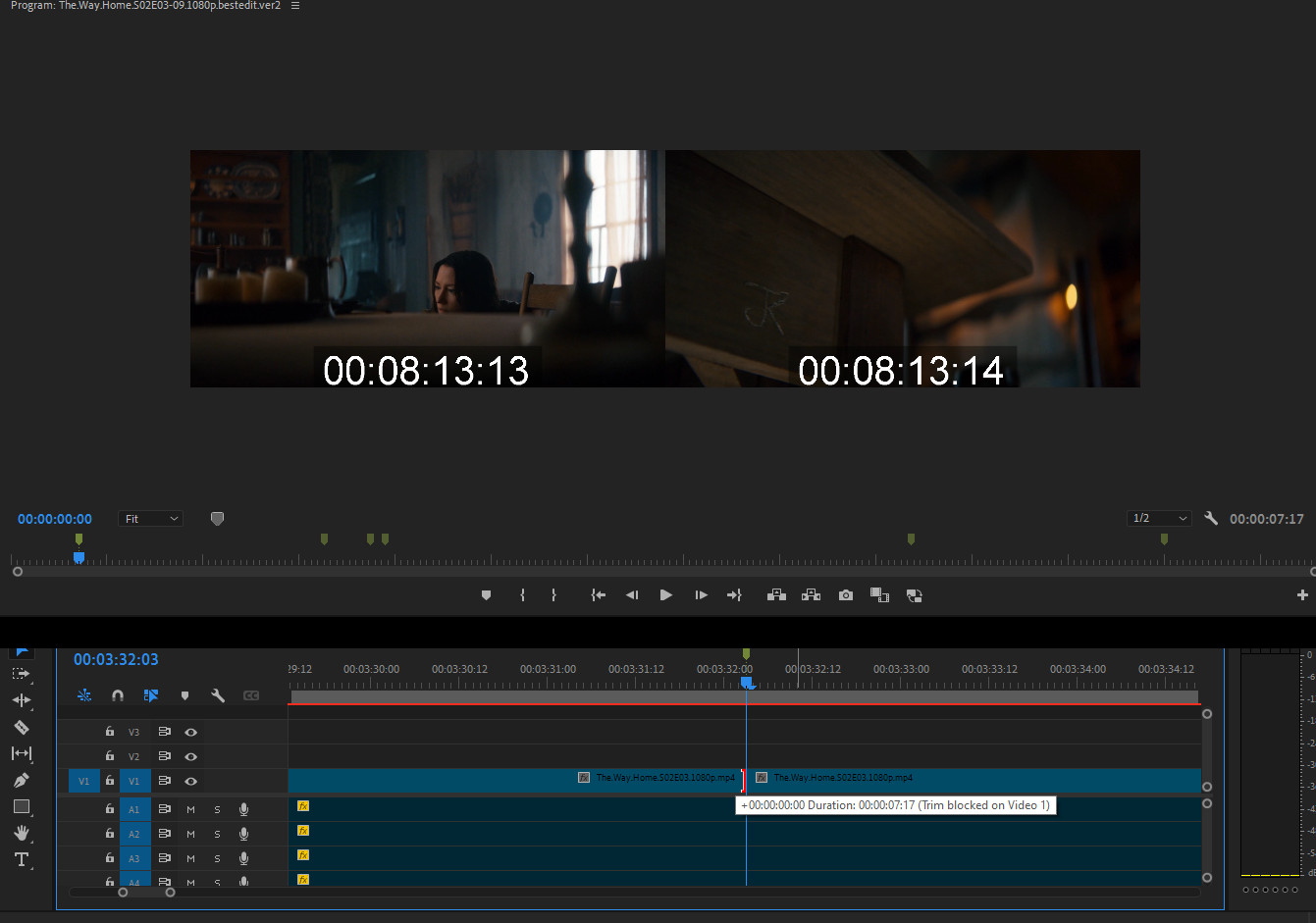The image size is (1316, 923).
Task: Select the Type tool
Action: 21,859
